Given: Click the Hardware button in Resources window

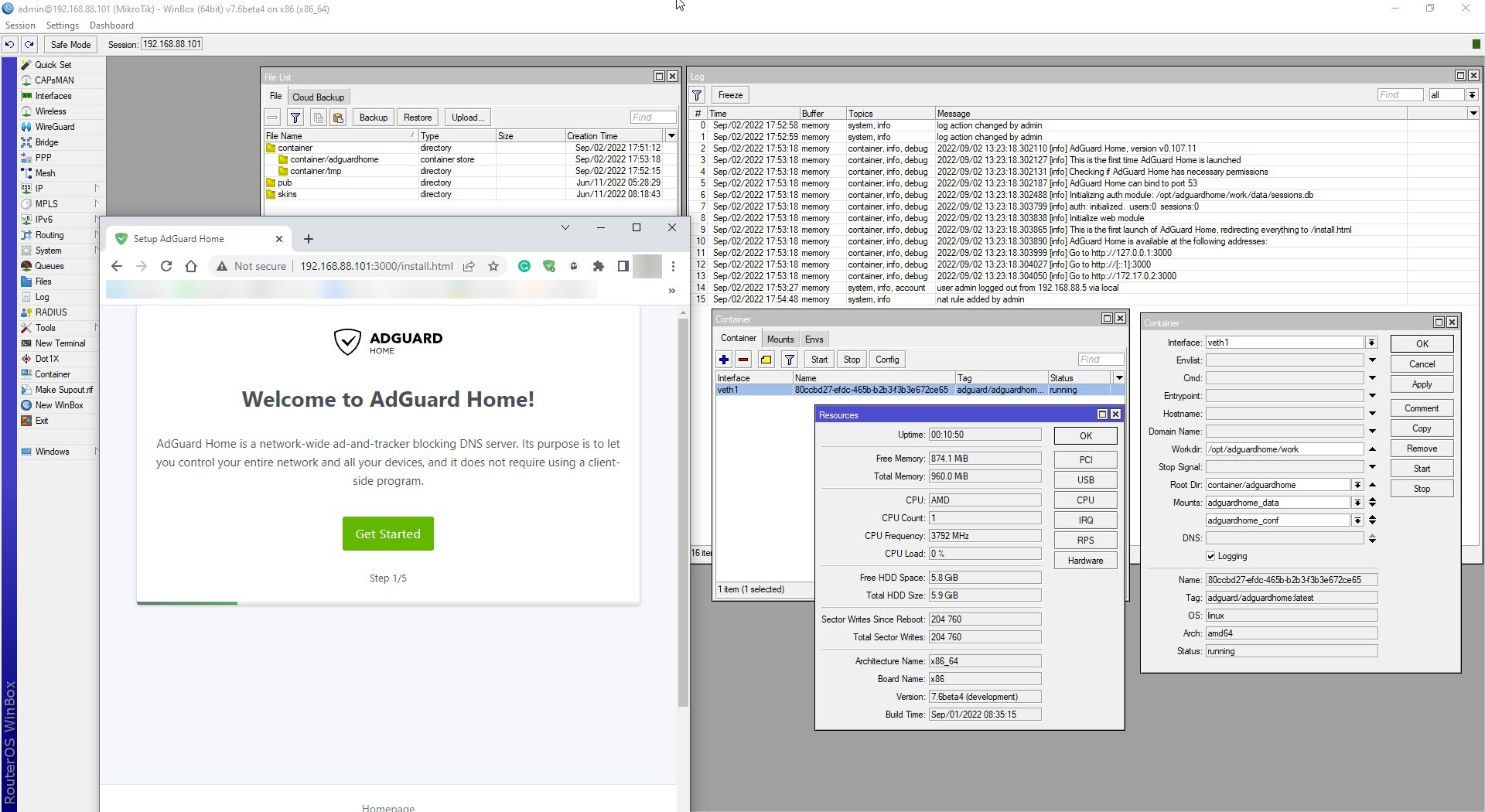Looking at the screenshot, I should (x=1085, y=561).
